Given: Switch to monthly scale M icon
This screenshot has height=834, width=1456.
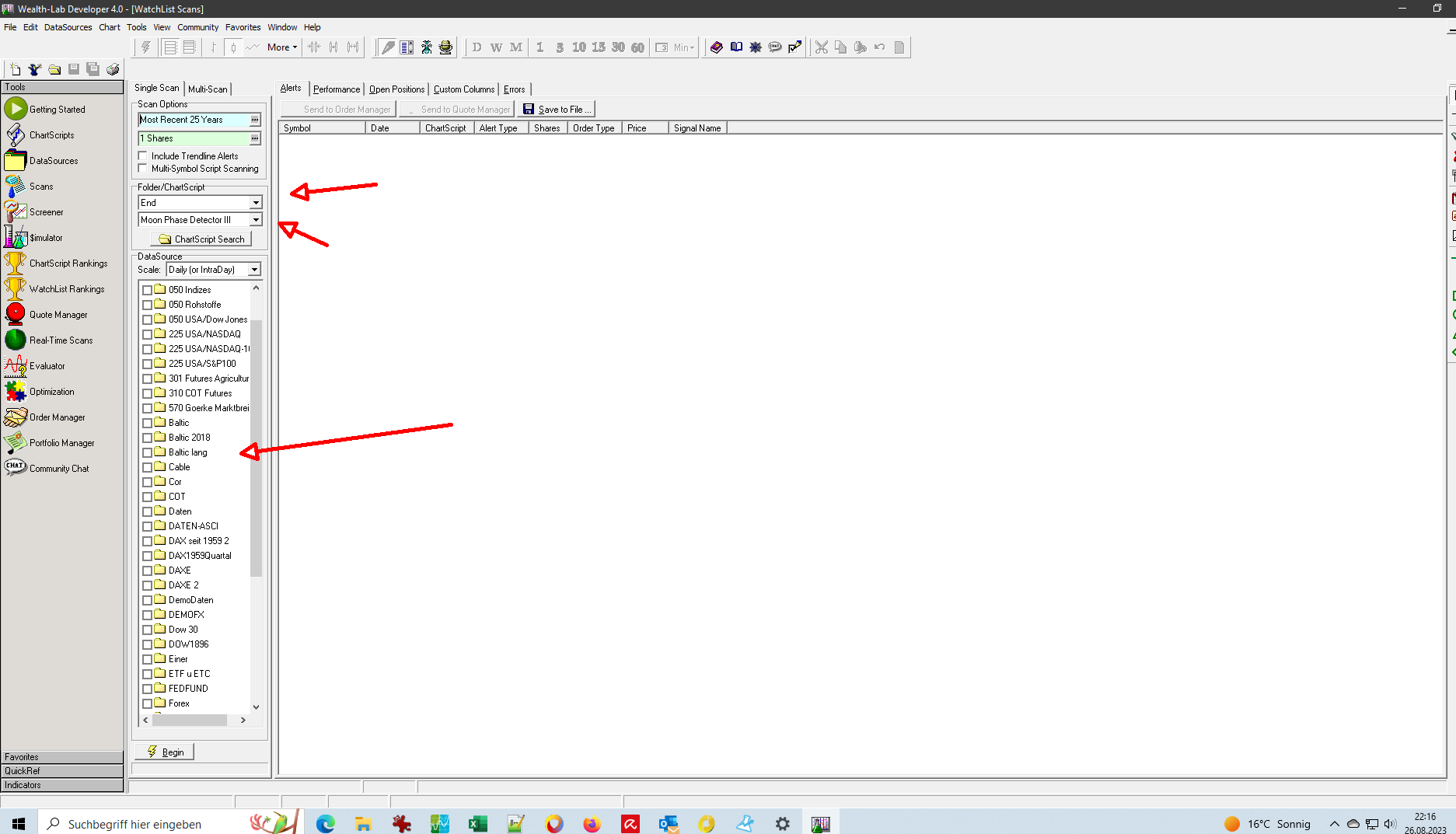Looking at the screenshot, I should (516, 47).
